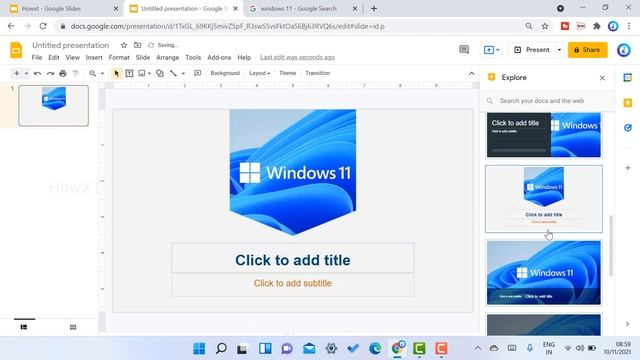
Task: Add new slide with plus button
Action: tap(16, 73)
